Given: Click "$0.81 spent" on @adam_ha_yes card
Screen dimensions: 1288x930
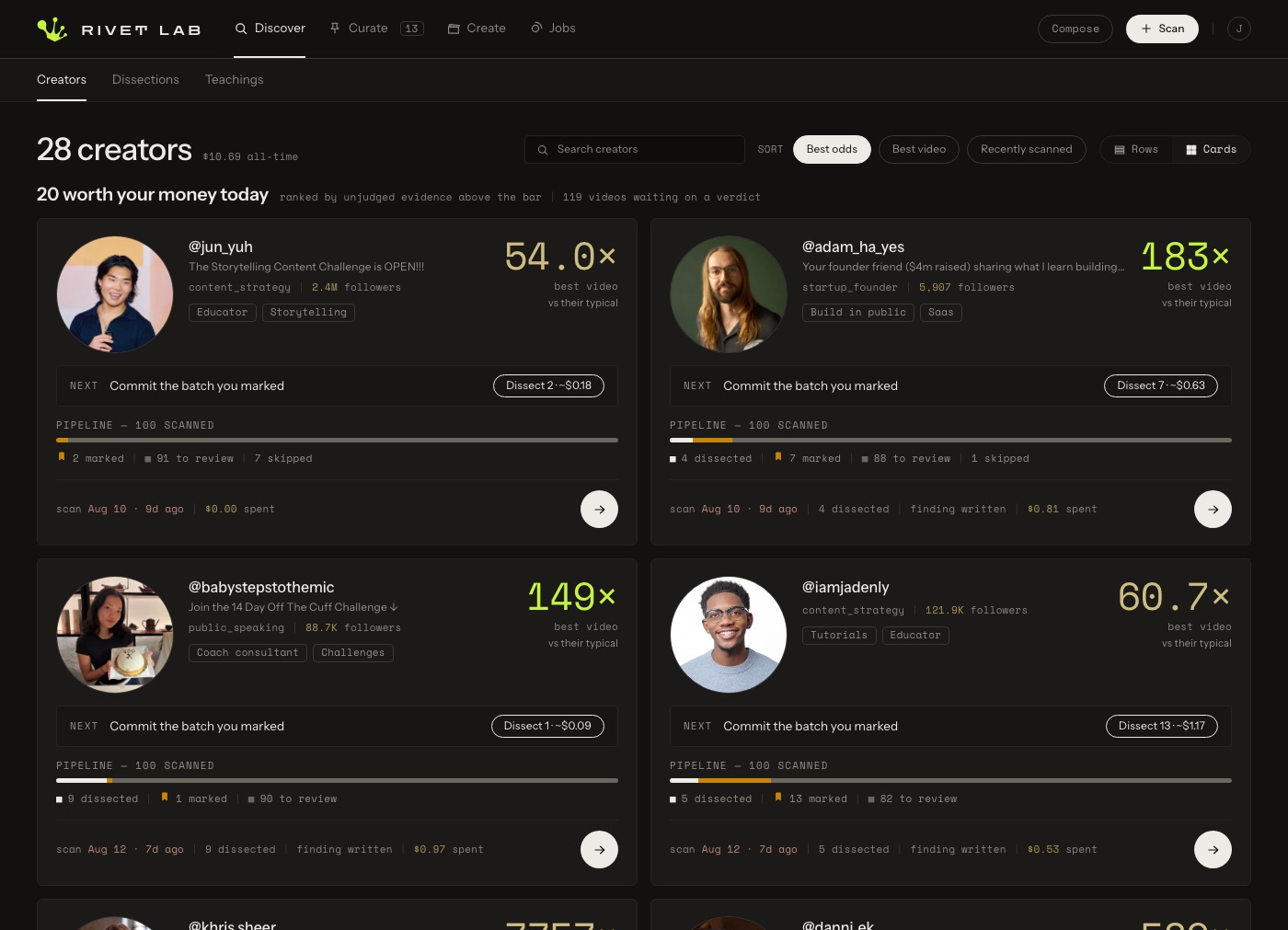Looking at the screenshot, I should click(1063, 510).
